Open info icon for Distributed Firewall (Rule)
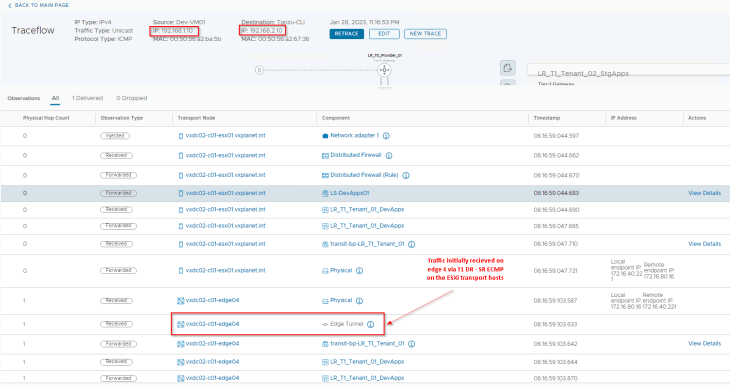This screenshot has width=730, height=385. 406,176
